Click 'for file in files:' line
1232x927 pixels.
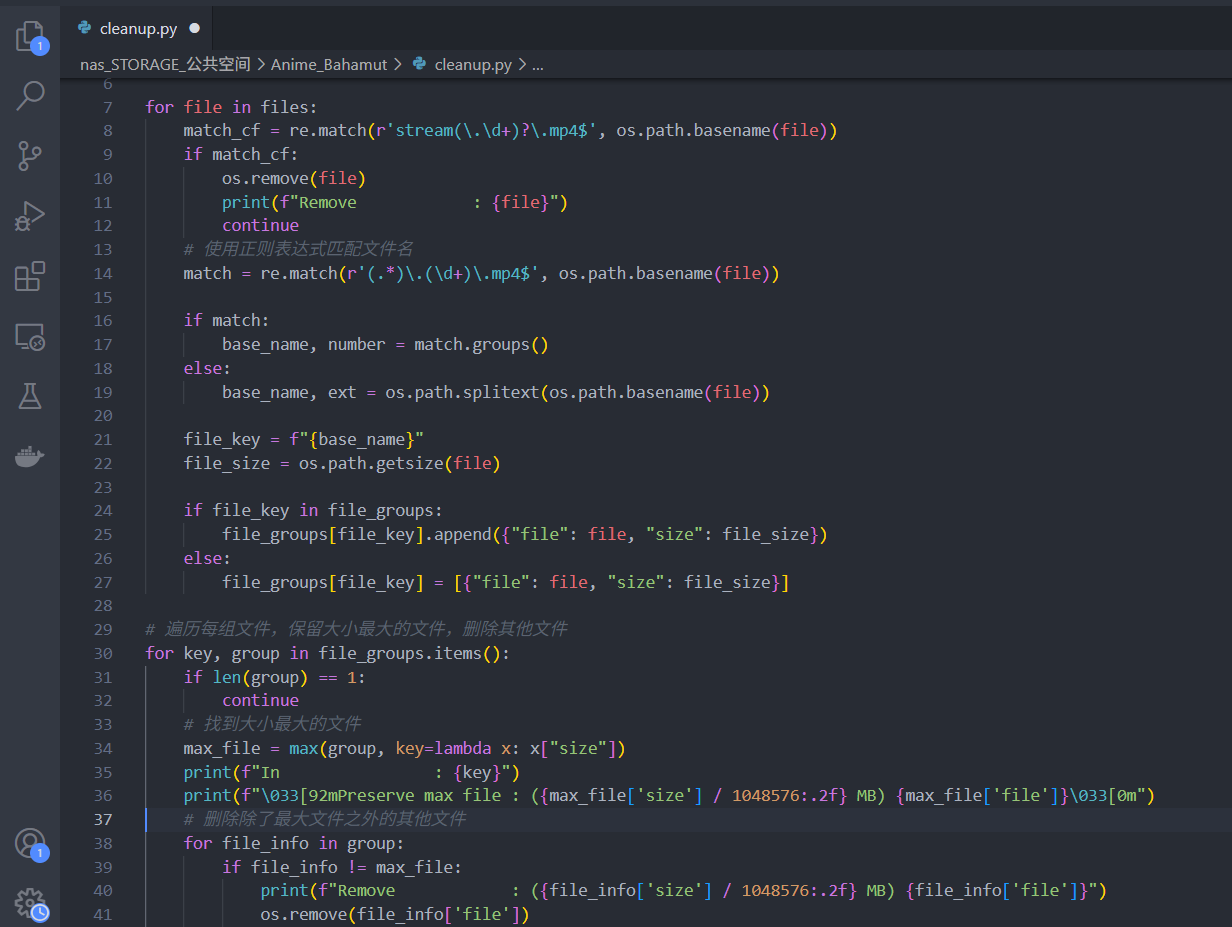(x=231, y=107)
